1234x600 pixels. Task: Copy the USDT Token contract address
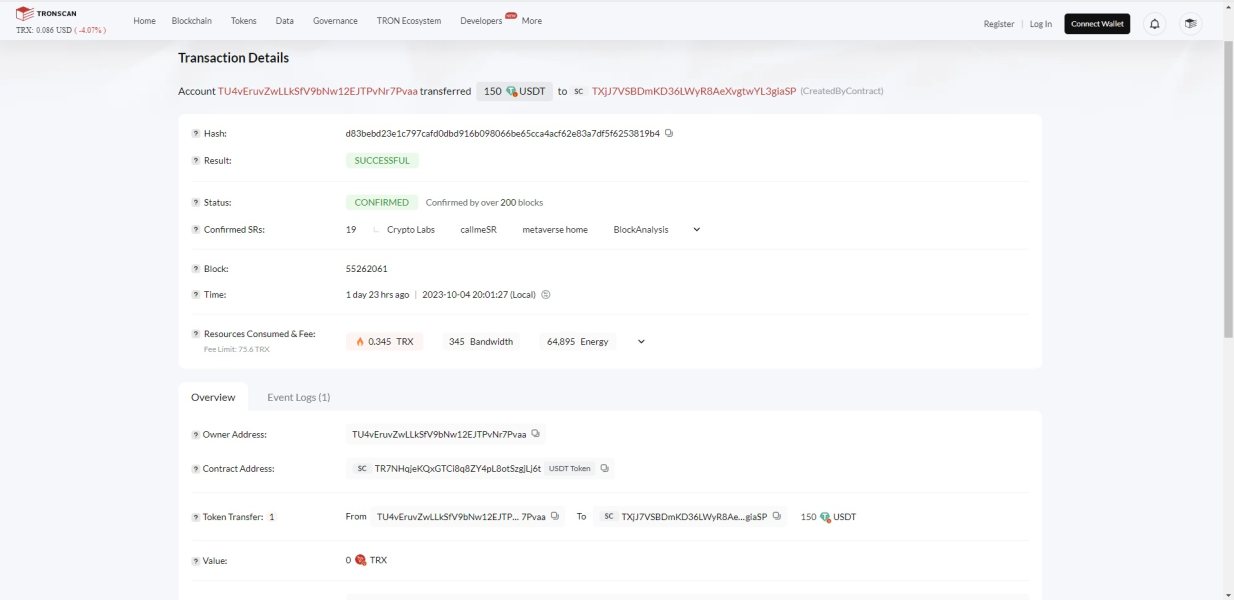click(604, 468)
